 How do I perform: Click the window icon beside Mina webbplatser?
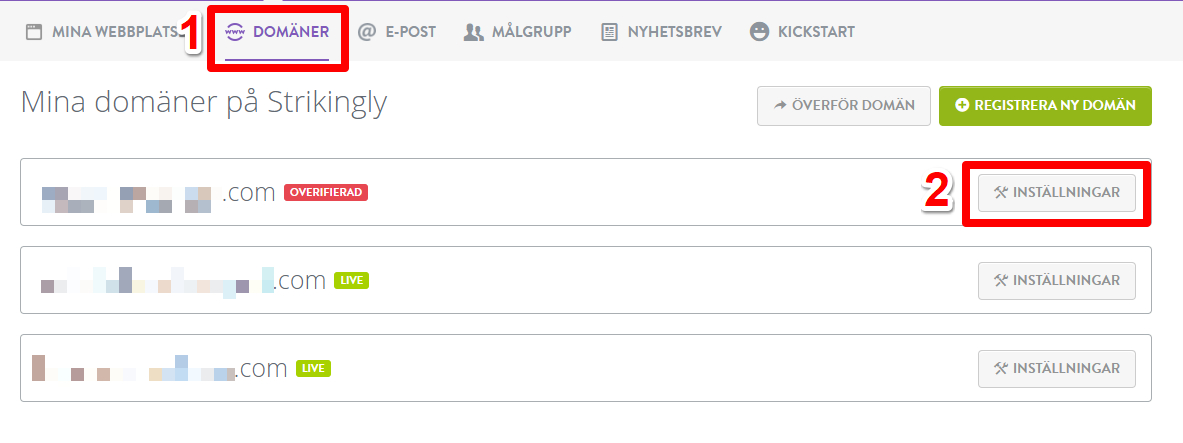(34, 32)
